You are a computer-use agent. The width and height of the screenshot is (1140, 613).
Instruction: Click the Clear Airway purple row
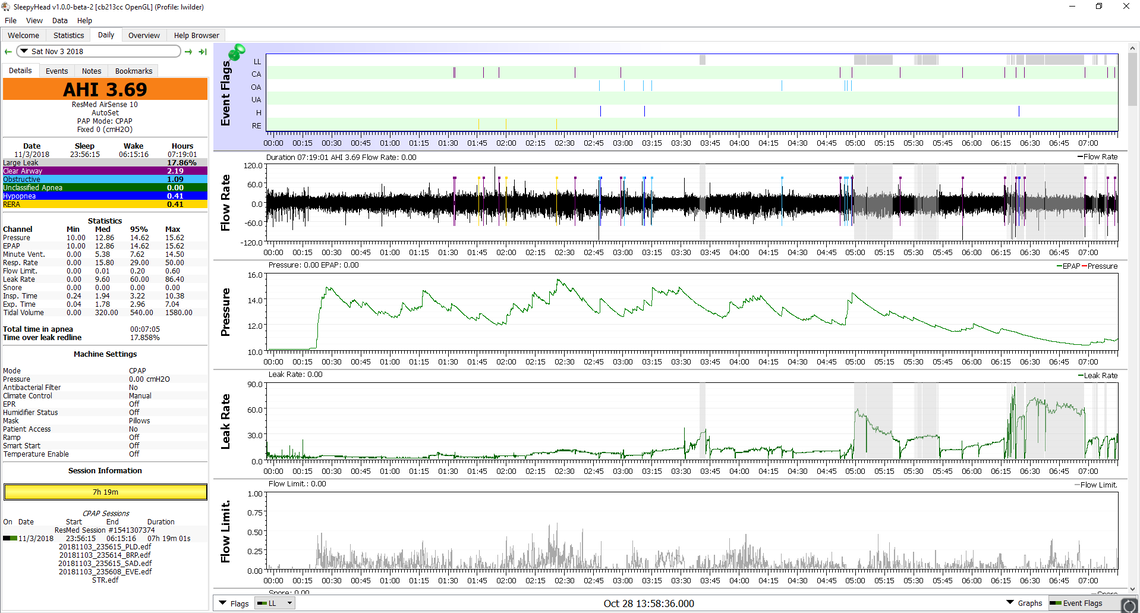click(x=105, y=171)
